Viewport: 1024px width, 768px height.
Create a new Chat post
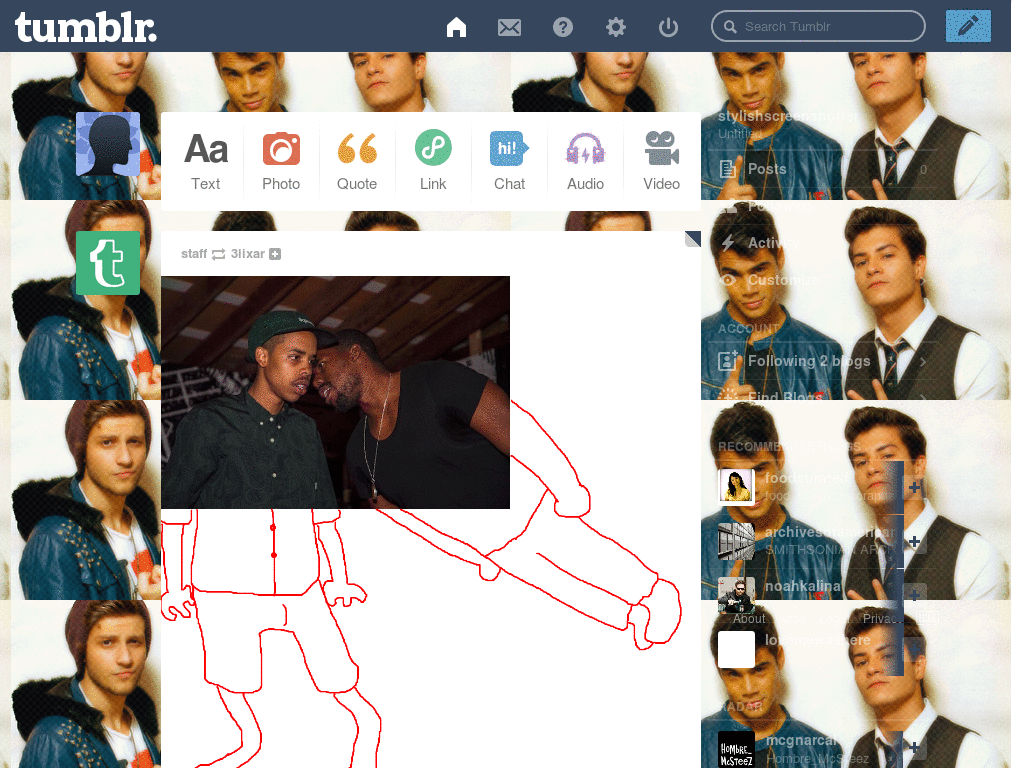click(509, 161)
